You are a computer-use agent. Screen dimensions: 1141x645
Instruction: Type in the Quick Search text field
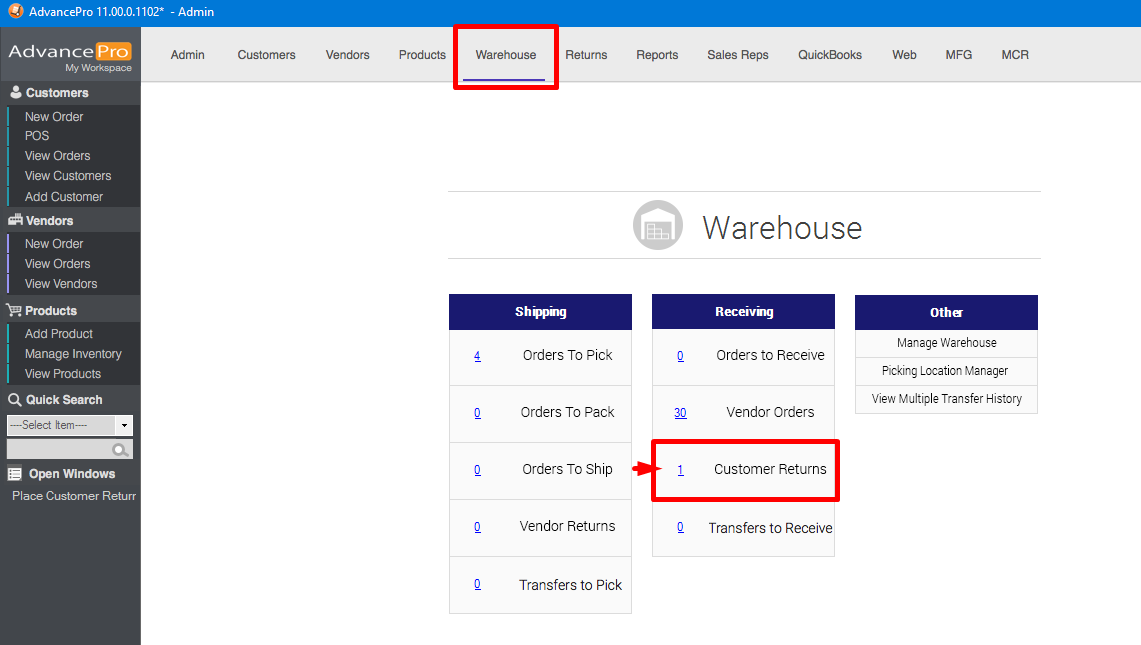coord(58,450)
